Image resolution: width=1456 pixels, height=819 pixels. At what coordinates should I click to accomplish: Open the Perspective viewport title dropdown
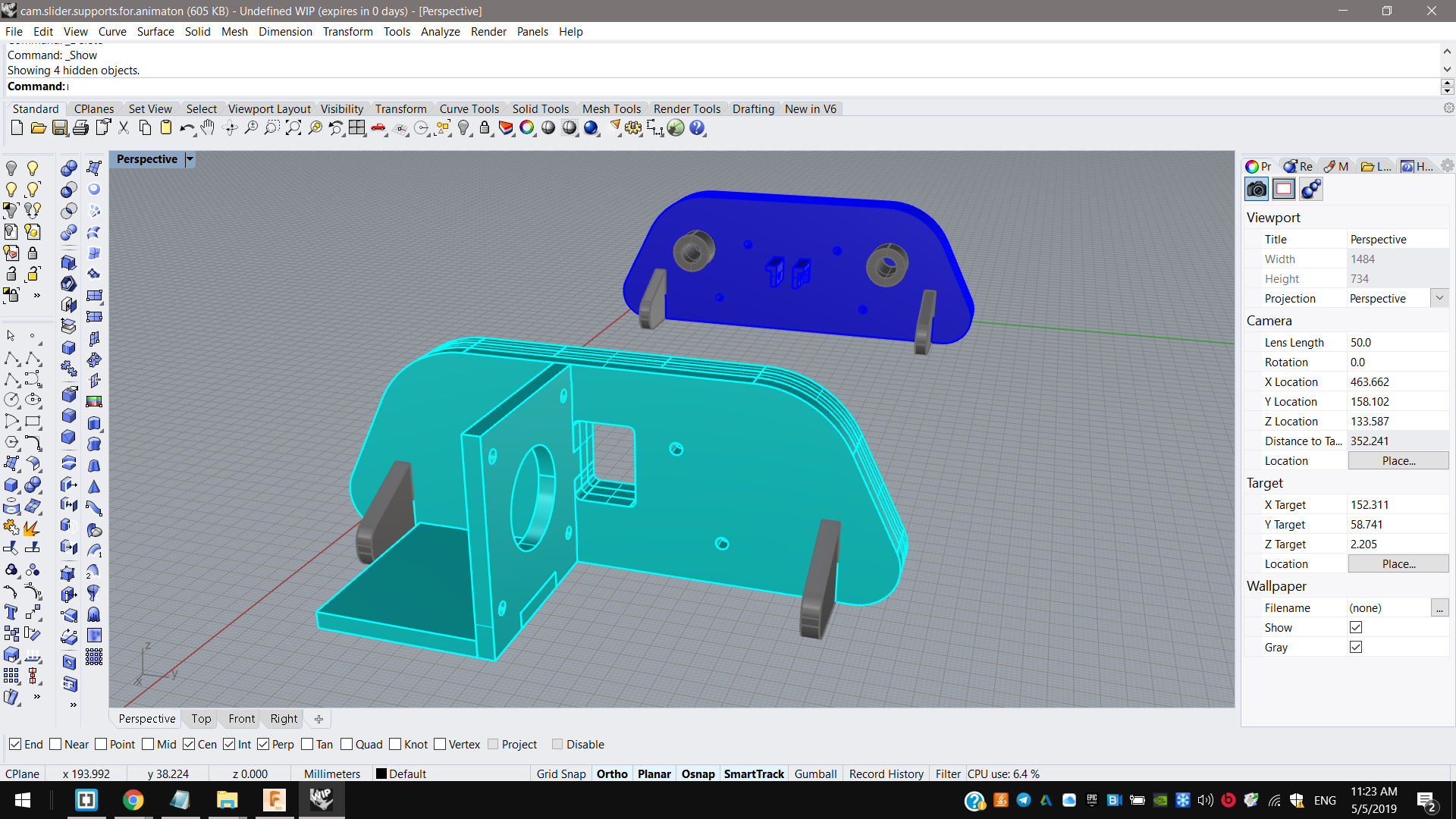[190, 159]
